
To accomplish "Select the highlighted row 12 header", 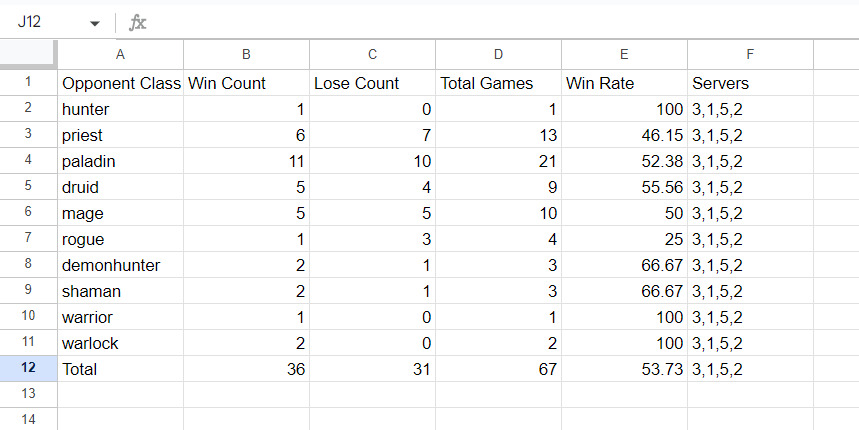I will [x=28, y=369].
